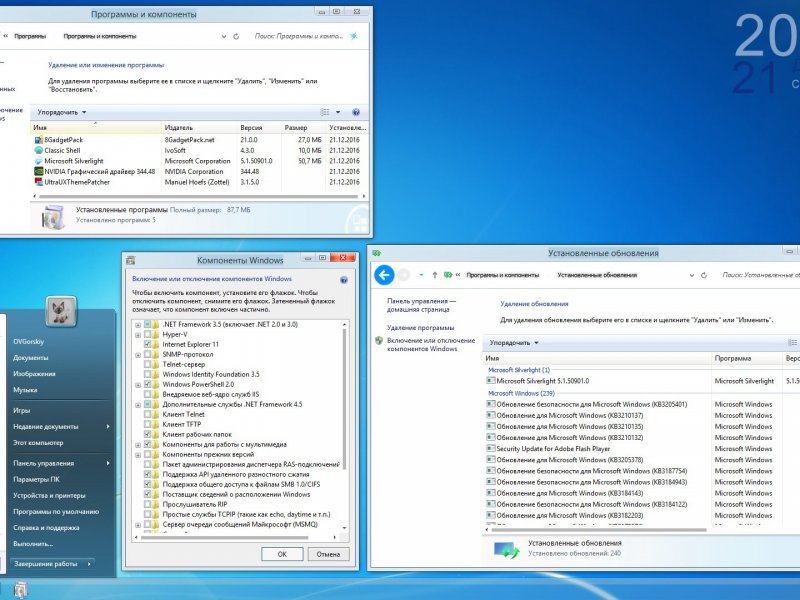Open help in Компоненты Windows dialog

click(x=344, y=280)
